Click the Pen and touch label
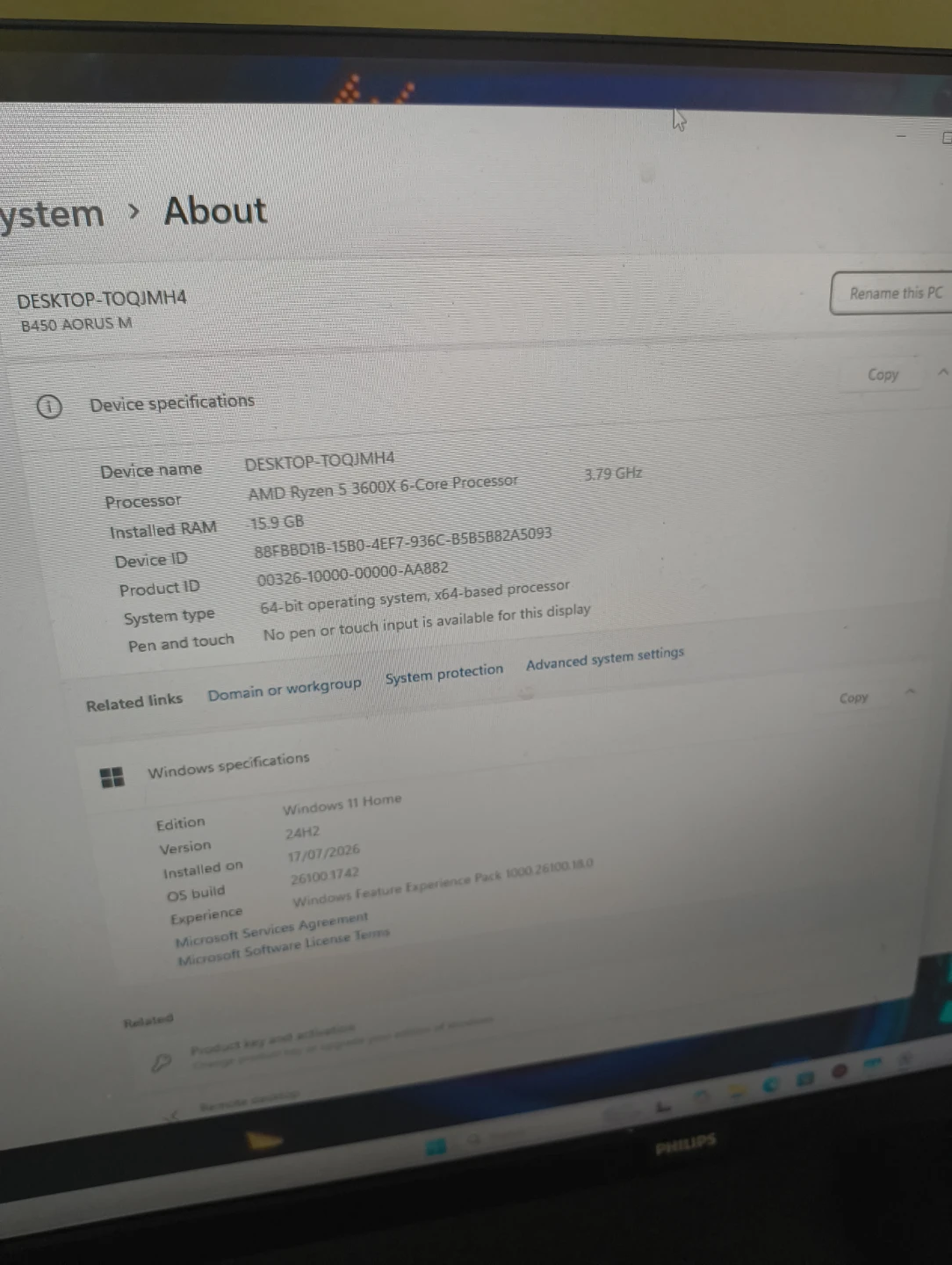Image resolution: width=952 pixels, height=1265 pixels. pyautogui.click(x=181, y=643)
